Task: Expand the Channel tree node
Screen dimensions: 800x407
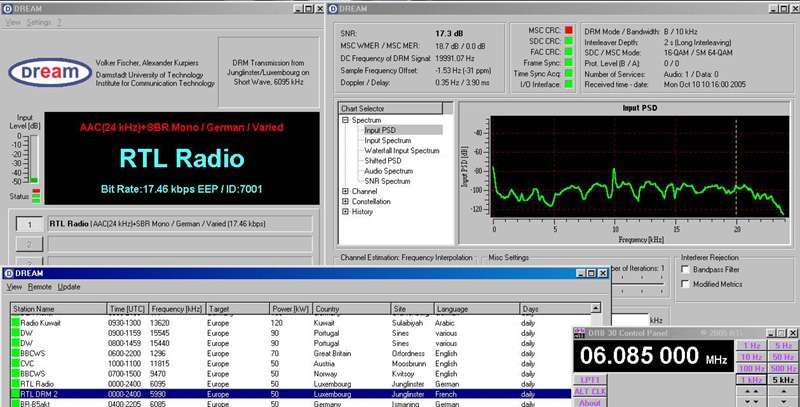Action: (x=345, y=191)
